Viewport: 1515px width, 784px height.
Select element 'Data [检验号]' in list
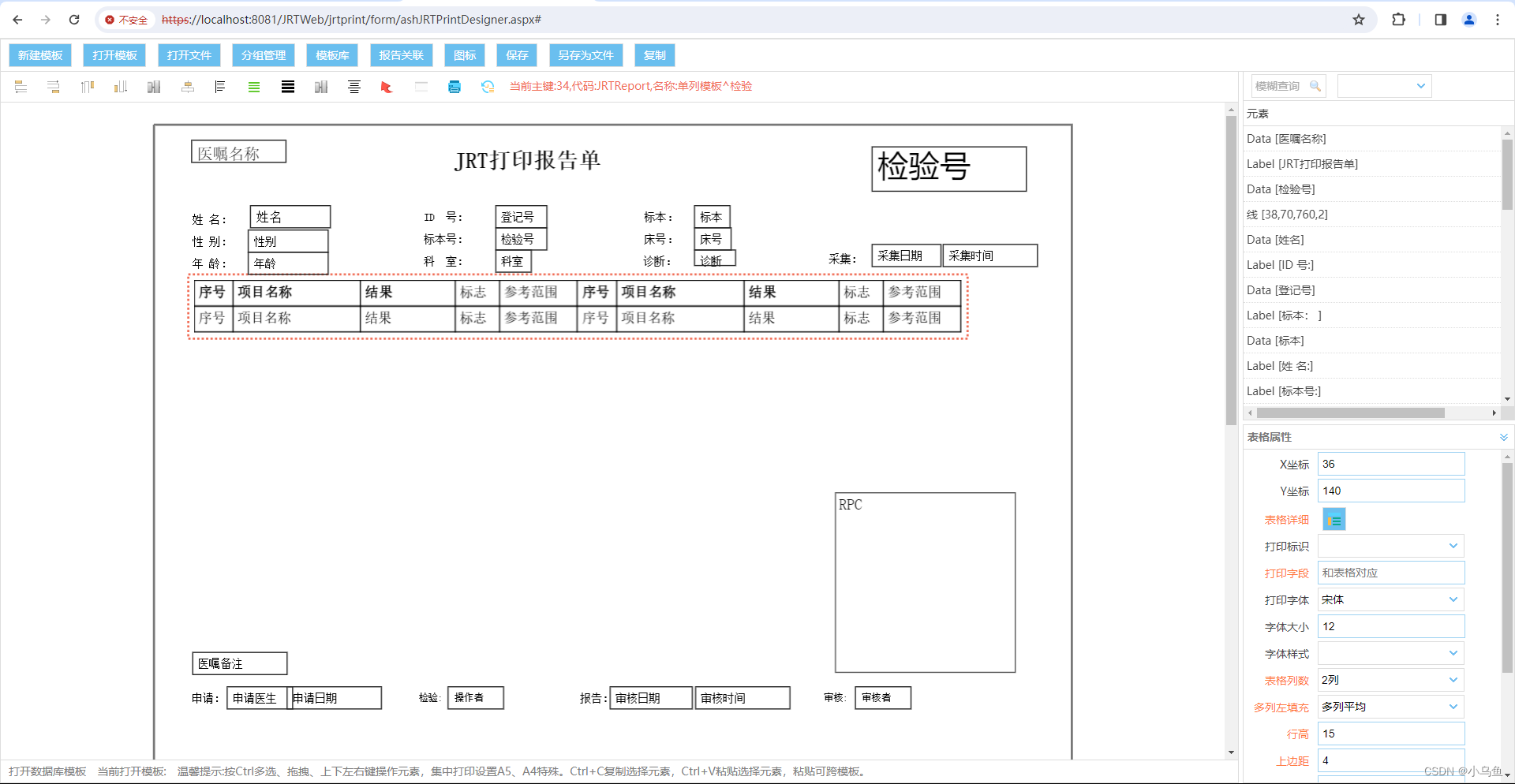1371,189
